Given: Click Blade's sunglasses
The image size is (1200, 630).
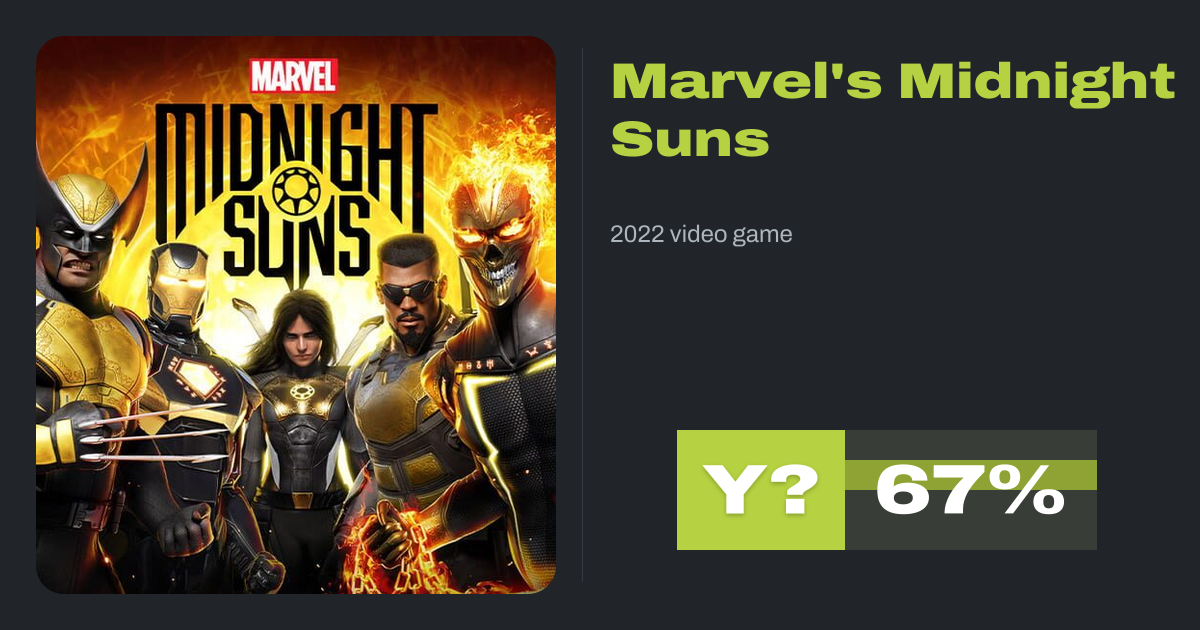Looking at the screenshot, I should tap(408, 292).
